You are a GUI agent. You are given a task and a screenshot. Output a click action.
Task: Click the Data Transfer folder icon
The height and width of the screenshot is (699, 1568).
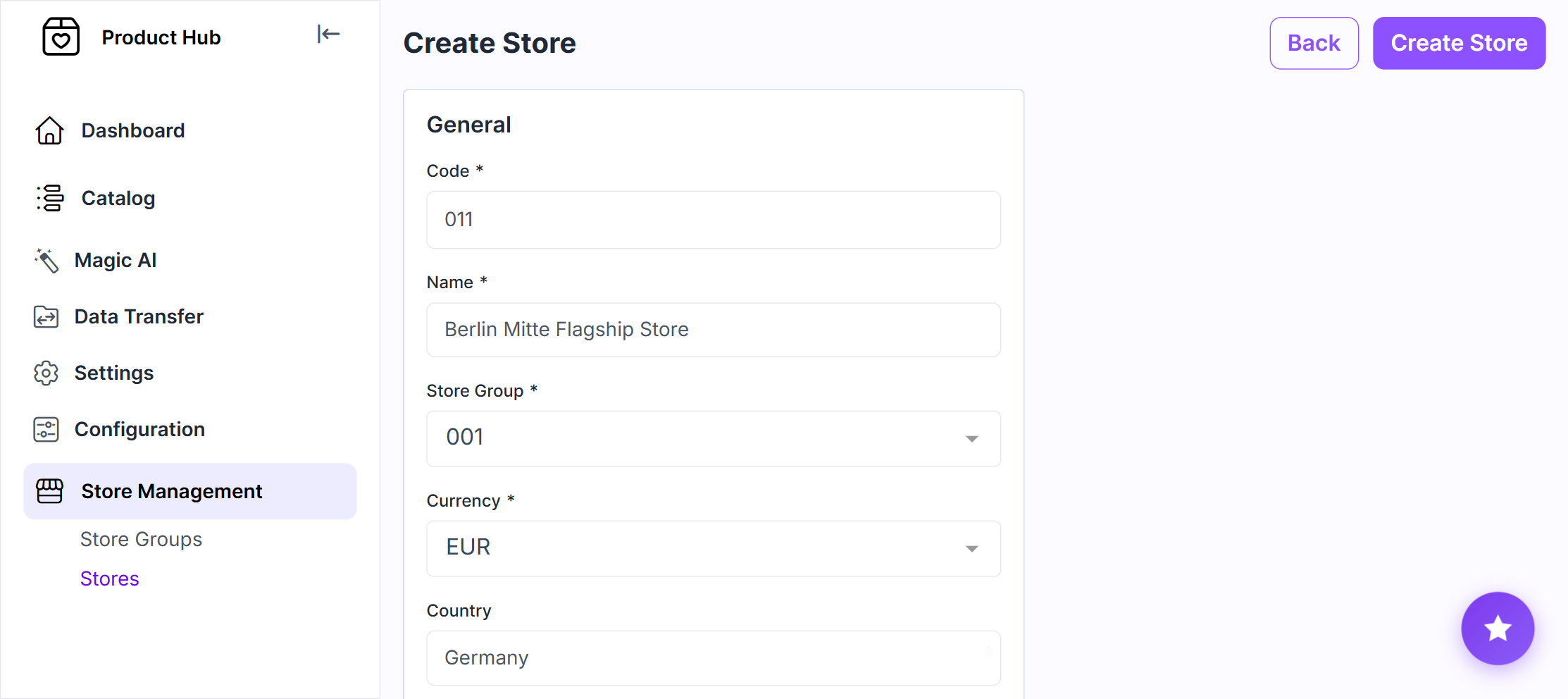click(46, 316)
